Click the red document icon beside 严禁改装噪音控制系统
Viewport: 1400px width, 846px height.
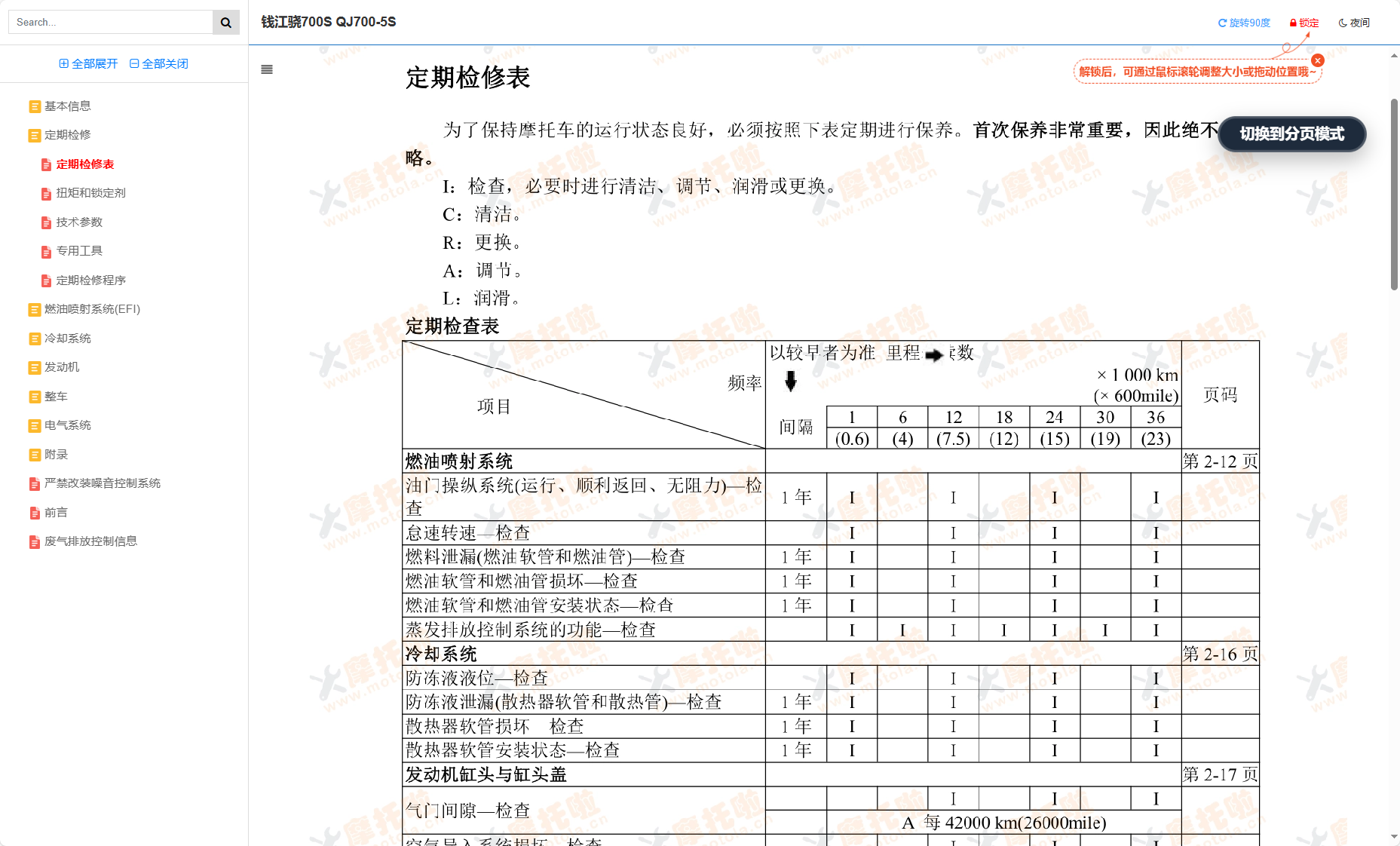tap(35, 483)
